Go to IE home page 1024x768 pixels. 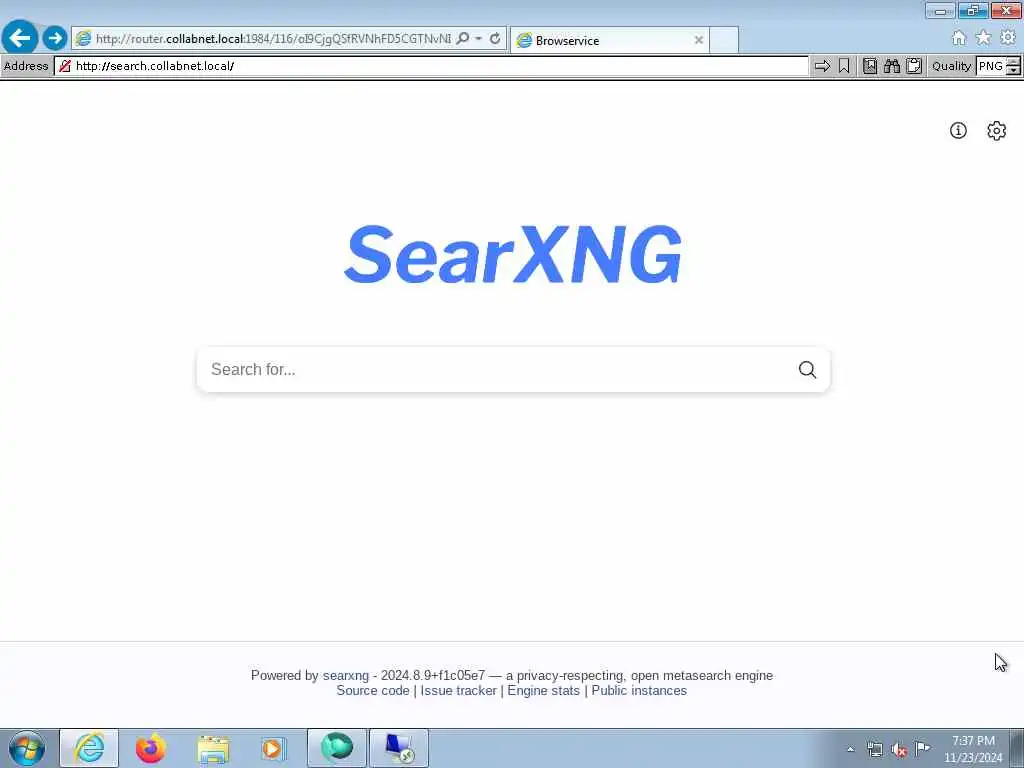[958, 38]
